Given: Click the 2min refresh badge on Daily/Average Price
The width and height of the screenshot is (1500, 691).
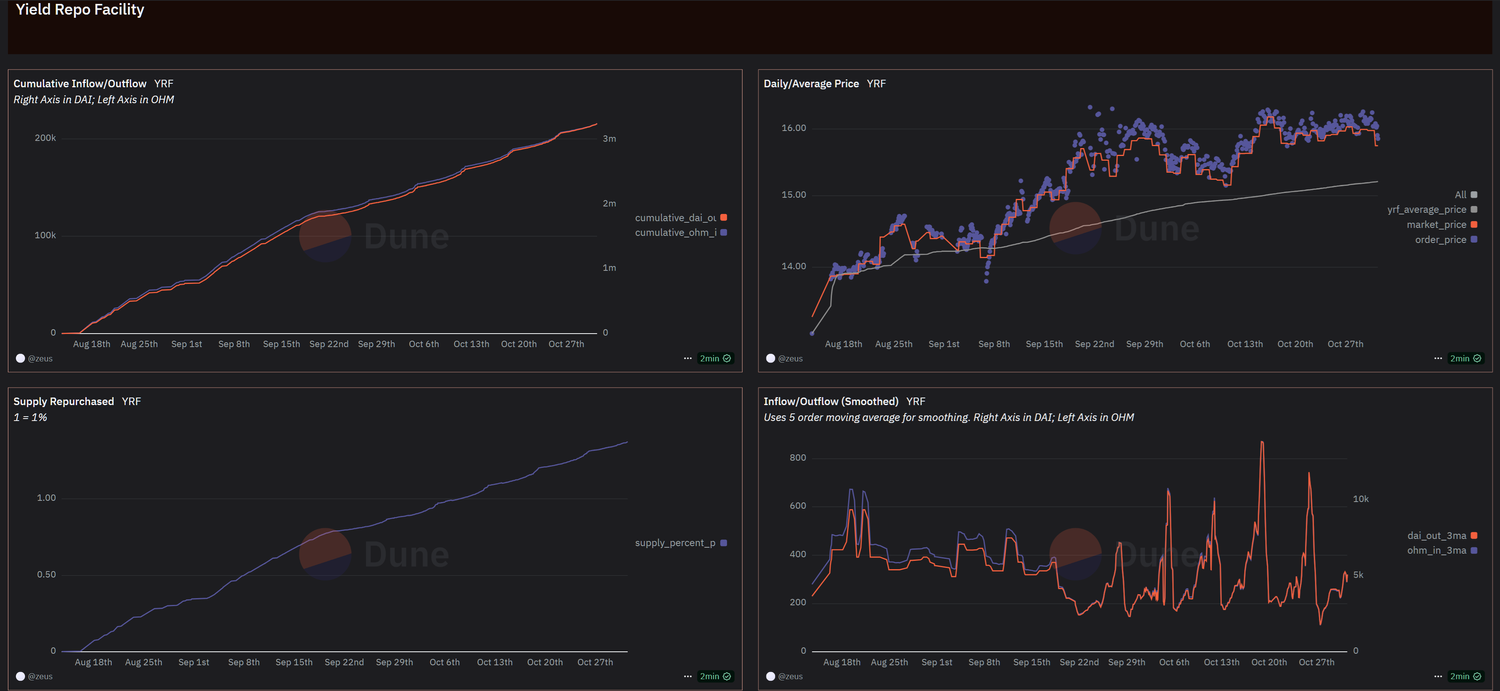Looking at the screenshot, I should point(1466,358).
